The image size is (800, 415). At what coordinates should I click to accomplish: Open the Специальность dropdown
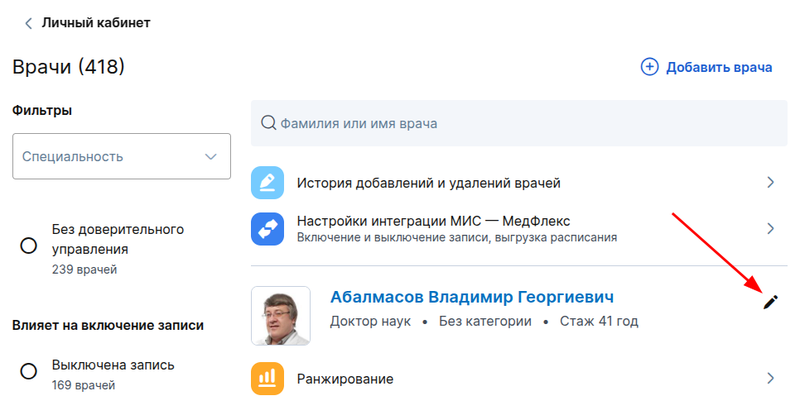point(121,156)
